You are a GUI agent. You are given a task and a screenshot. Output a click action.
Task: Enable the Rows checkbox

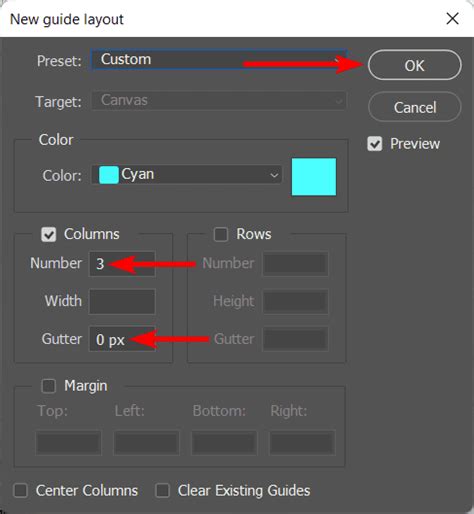(x=221, y=234)
